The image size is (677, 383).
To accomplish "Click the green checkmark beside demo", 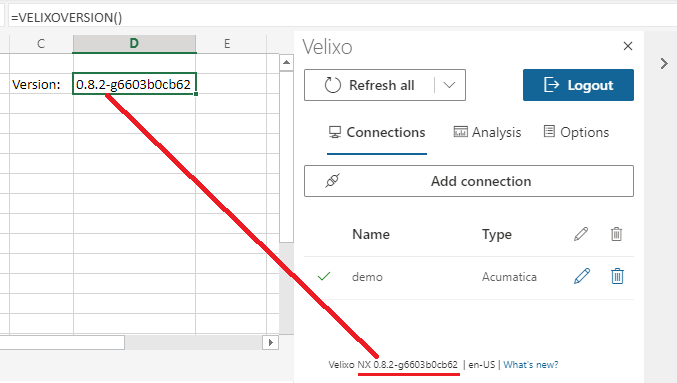I will click(x=324, y=276).
